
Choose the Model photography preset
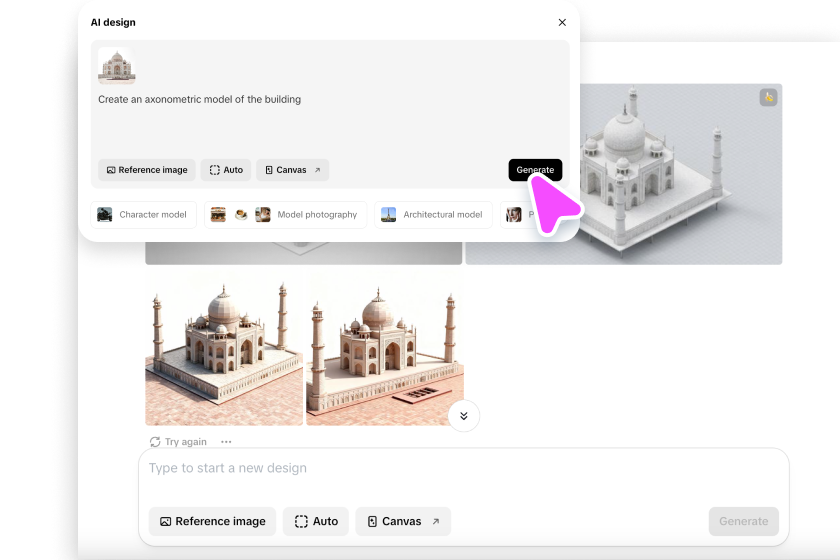(285, 214)
